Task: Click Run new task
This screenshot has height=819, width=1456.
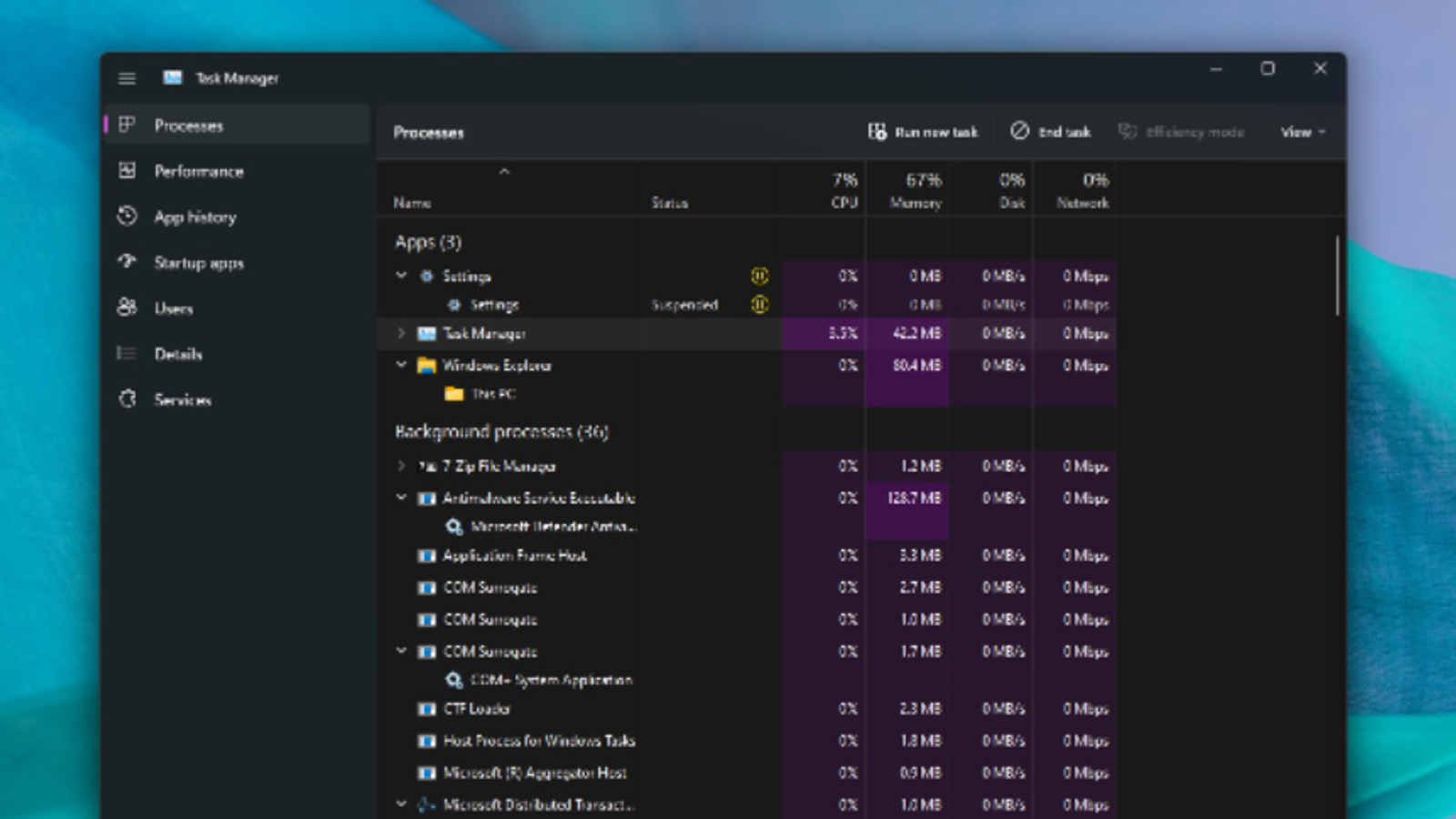Action: 923,132
